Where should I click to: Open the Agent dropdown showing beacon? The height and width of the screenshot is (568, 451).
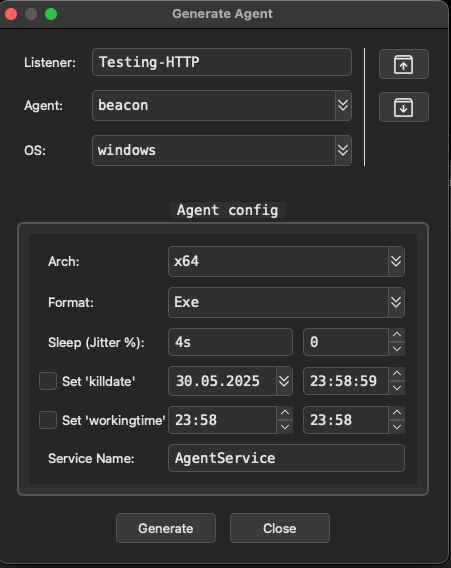pyautogui.click(x=222, y=105)
